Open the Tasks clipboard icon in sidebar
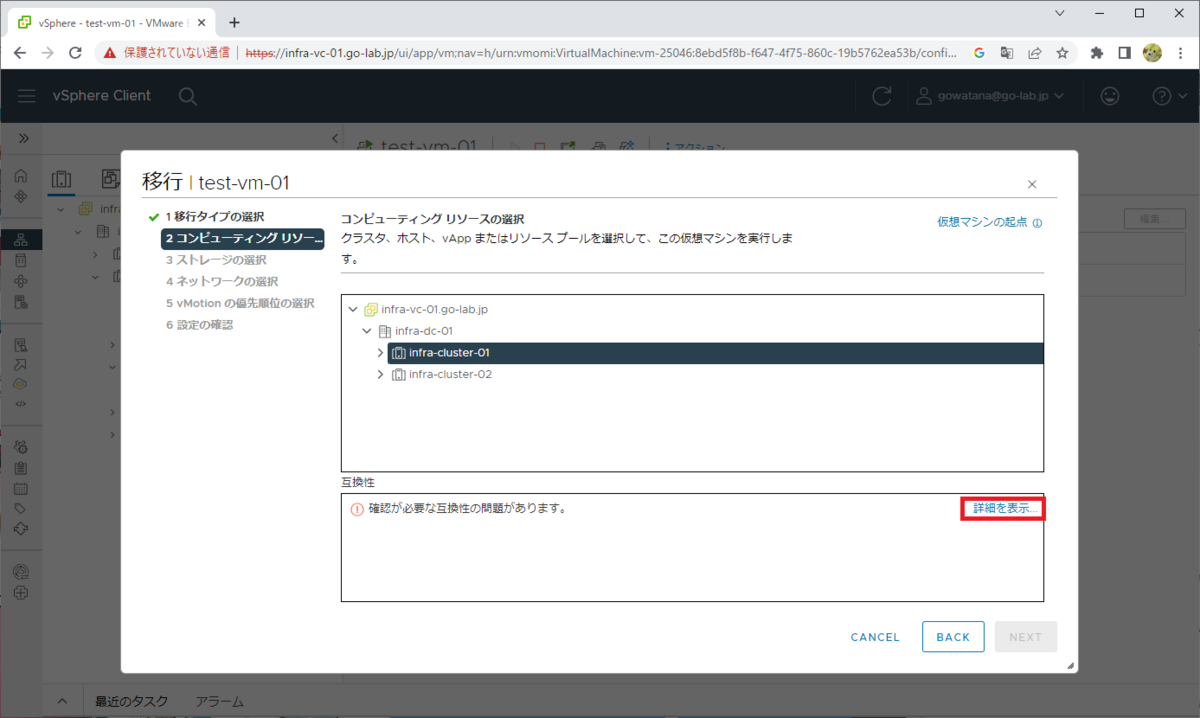The image size is (1200, 718). (21, 468)
